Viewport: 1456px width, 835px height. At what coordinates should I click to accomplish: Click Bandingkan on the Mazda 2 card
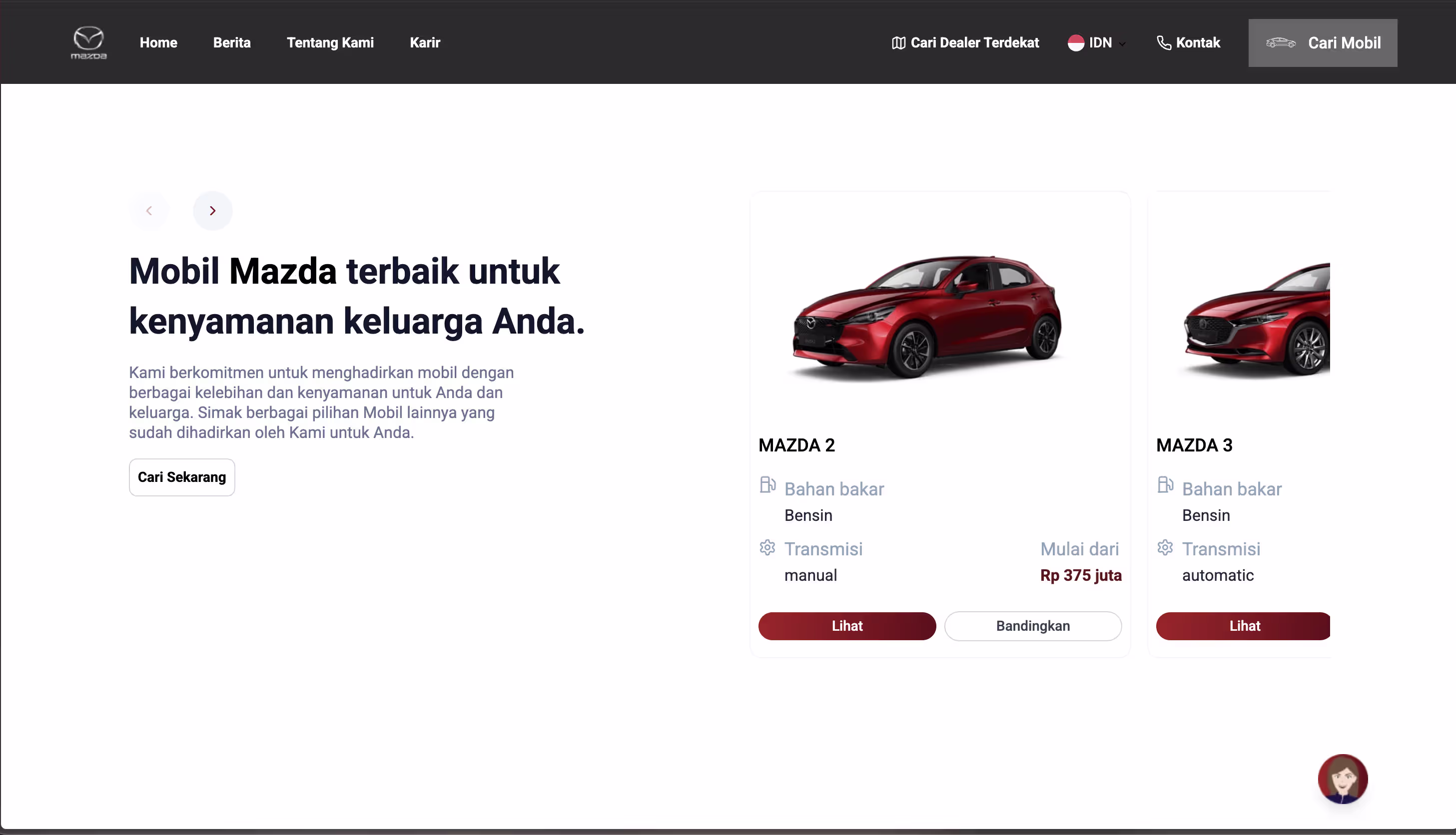[x=1033, y=626]
